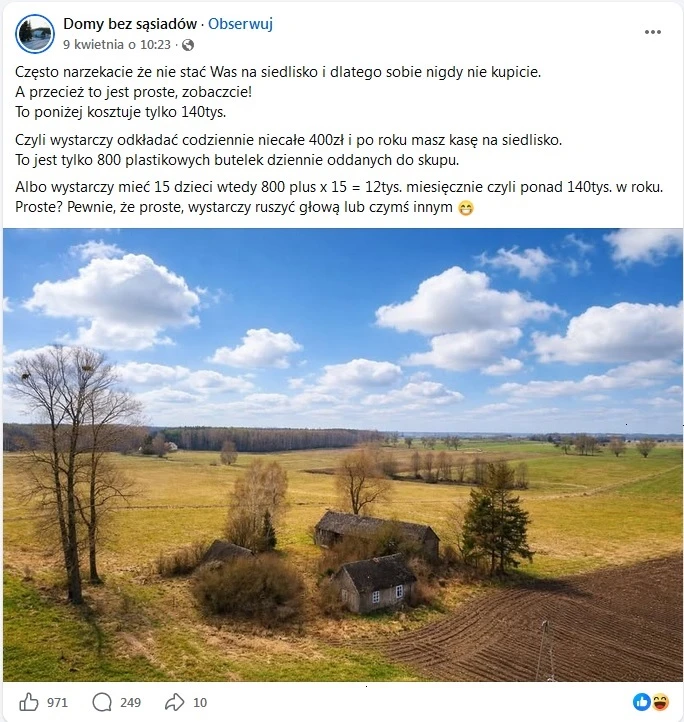
Task: Open the countryside homestead photo
Action: click(343, 454)
